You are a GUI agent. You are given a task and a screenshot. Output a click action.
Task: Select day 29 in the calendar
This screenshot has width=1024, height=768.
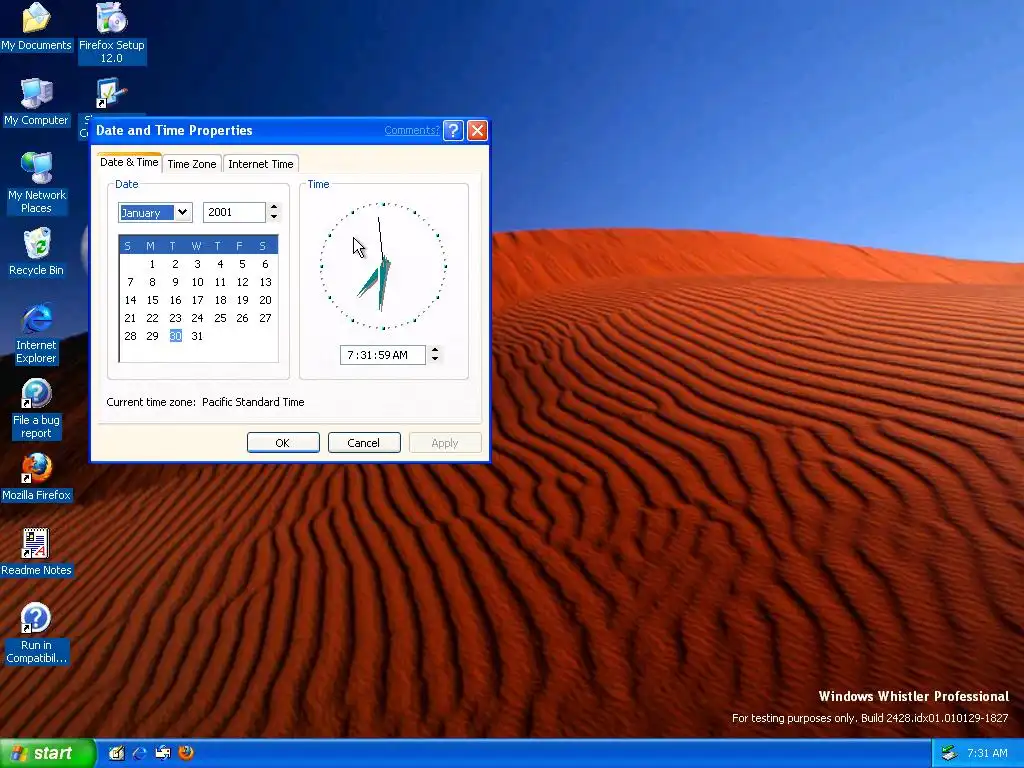tap(152, 336)
